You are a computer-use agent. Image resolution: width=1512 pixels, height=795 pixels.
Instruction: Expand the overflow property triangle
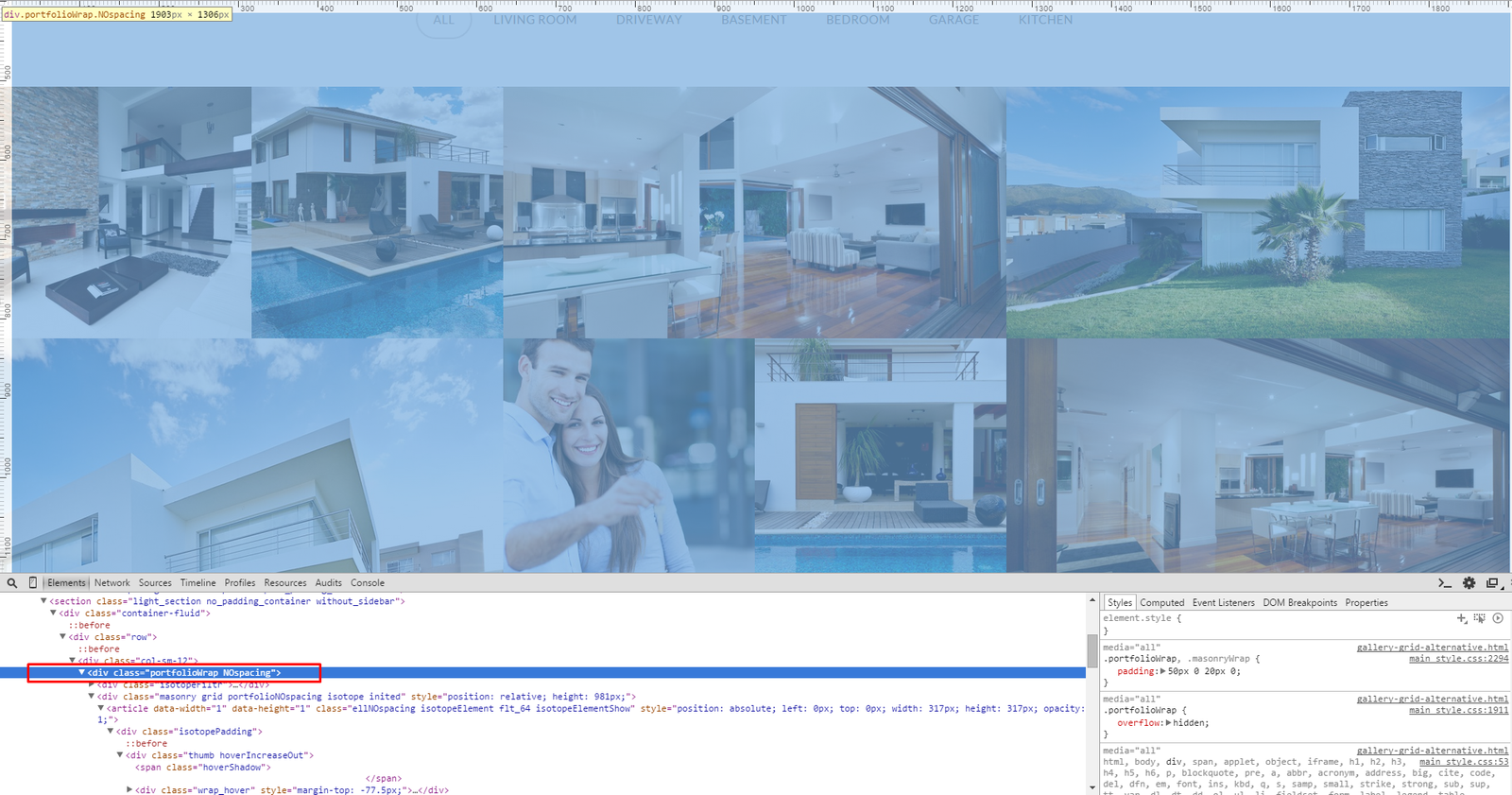[x=1169, y=723]
